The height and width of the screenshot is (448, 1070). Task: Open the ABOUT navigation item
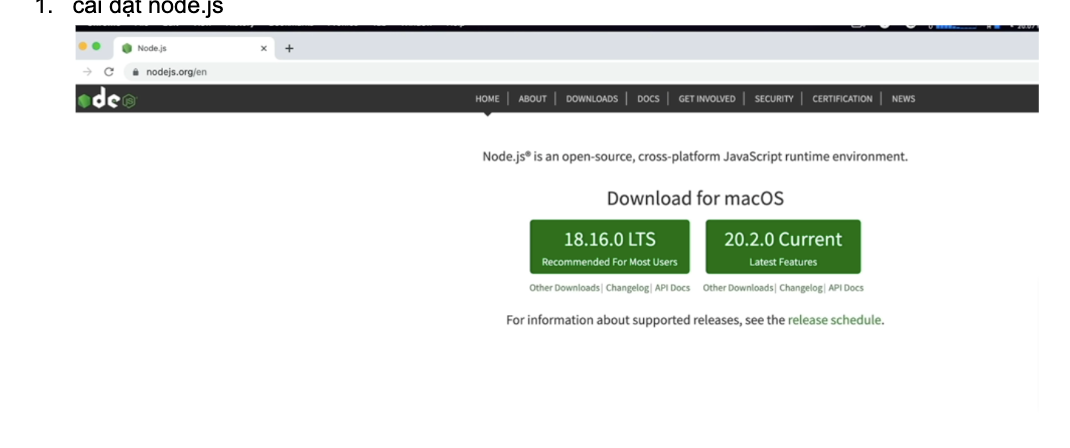tap(532, 99)
